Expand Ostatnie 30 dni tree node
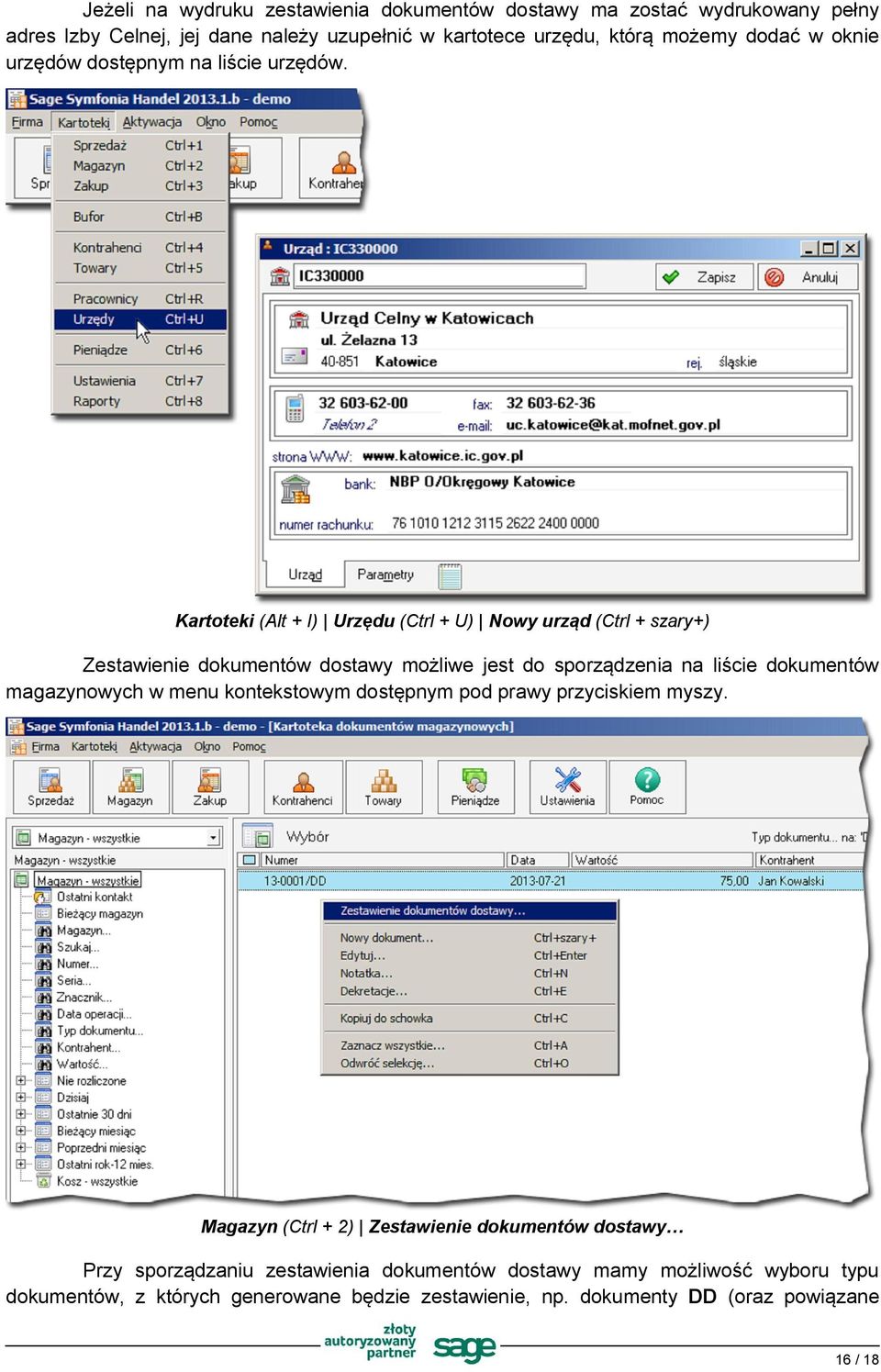 tap(21, 1114)
